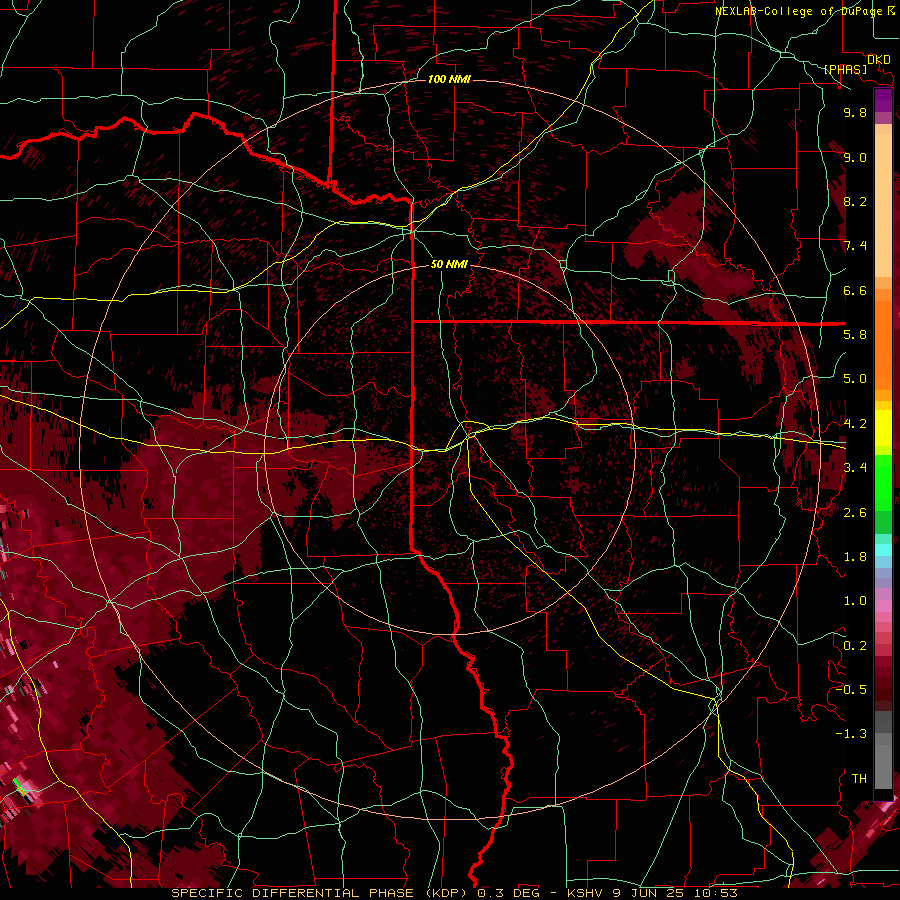900x900 pixels.
Task: Click the 100 NMI range ring label
Action: [x=449, y=79]
